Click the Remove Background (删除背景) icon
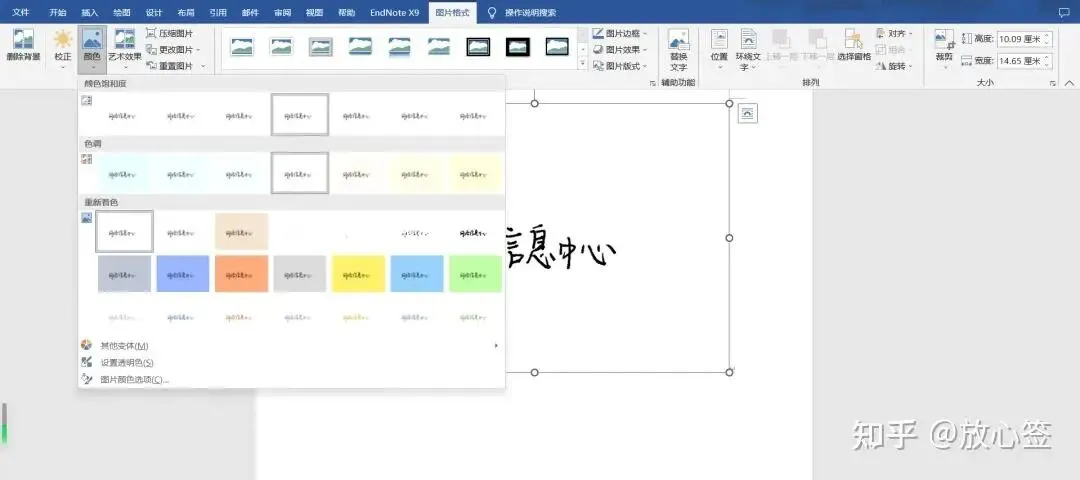The height and width of the screenshot is (480, 1080). click(23, 39)
